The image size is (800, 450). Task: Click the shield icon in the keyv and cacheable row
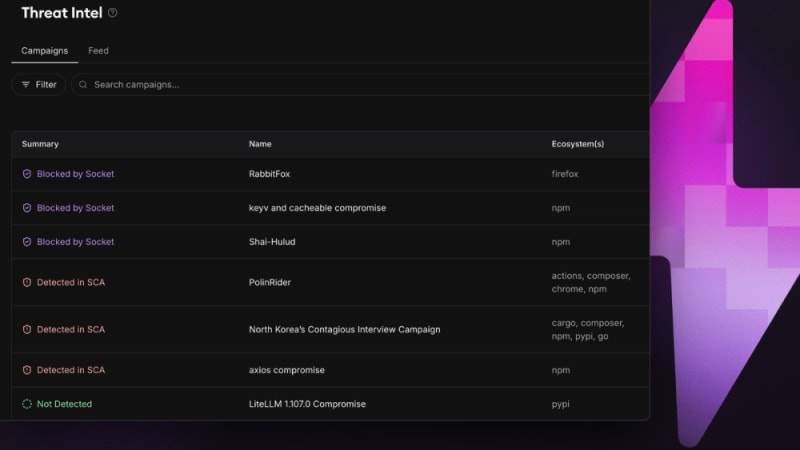coord(27,208)
